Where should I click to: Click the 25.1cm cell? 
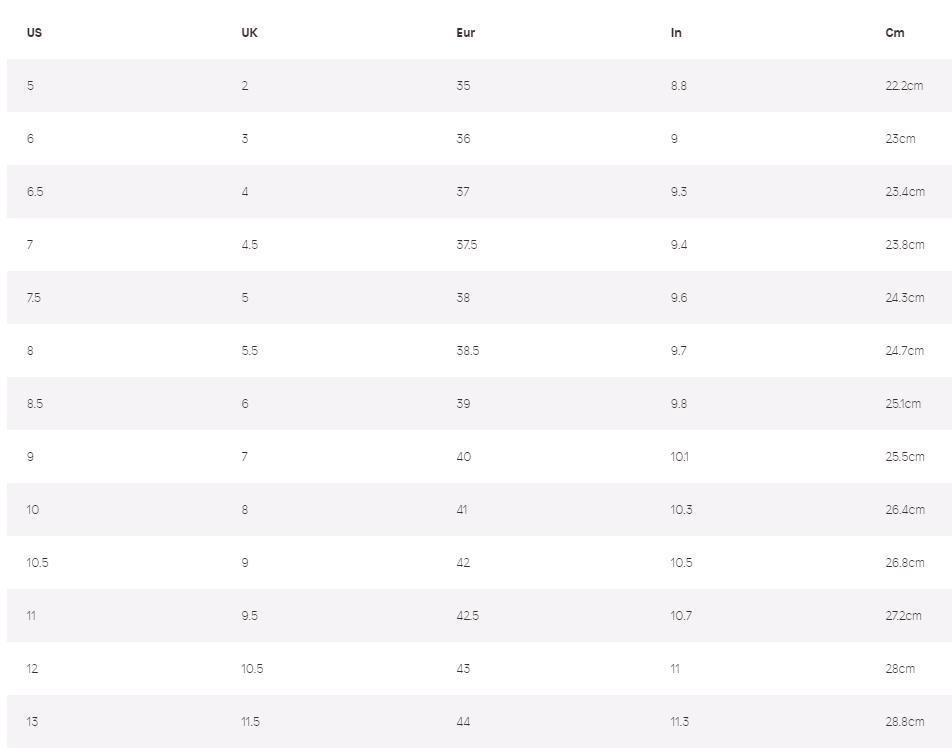pos(903,404)
